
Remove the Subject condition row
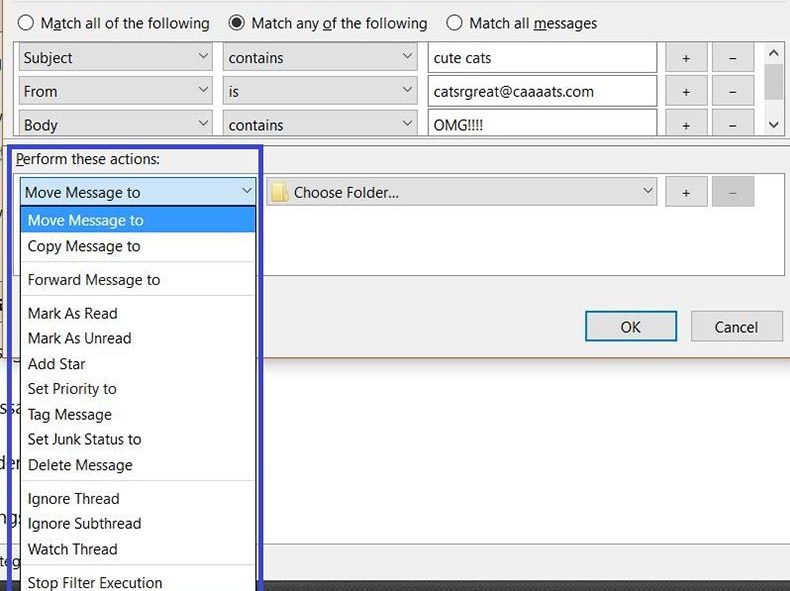pyautogui.click(x=733, y=58)
